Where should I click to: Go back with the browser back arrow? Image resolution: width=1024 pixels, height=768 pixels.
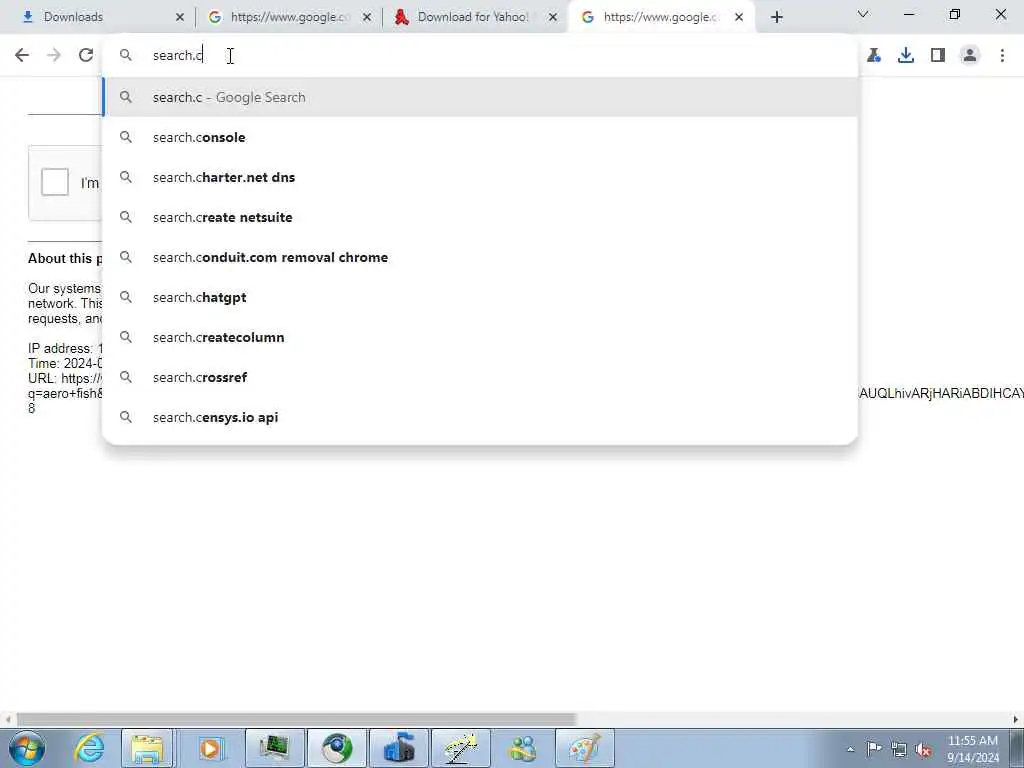coord(22,55)
